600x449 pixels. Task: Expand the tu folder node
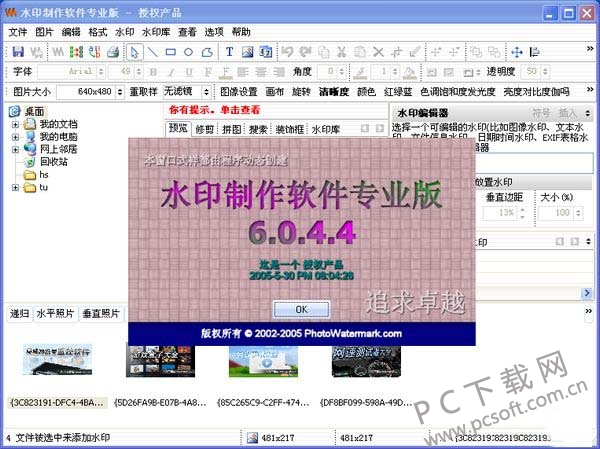pos(15,187)
